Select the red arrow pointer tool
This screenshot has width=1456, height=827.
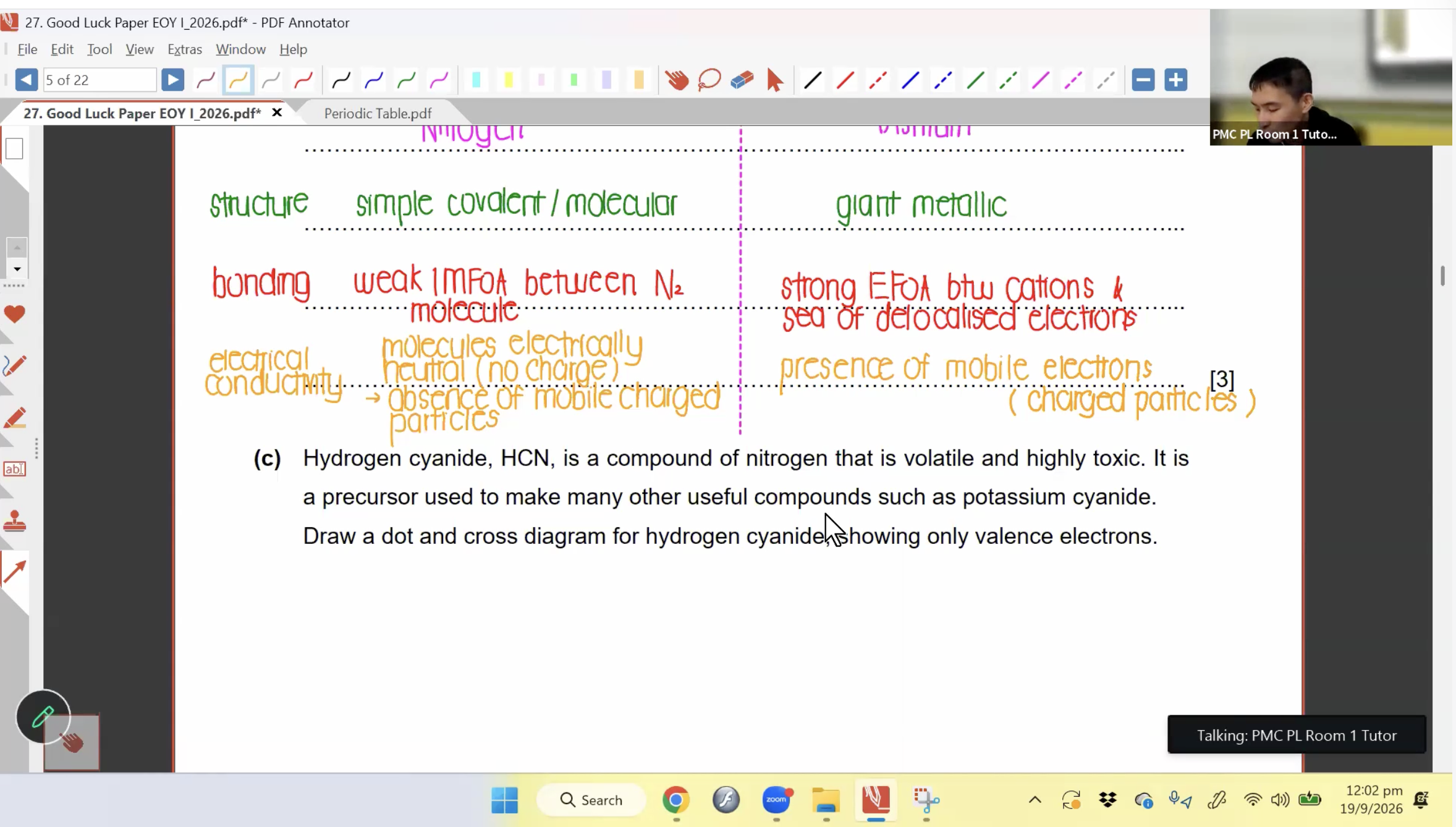point(774,80)
